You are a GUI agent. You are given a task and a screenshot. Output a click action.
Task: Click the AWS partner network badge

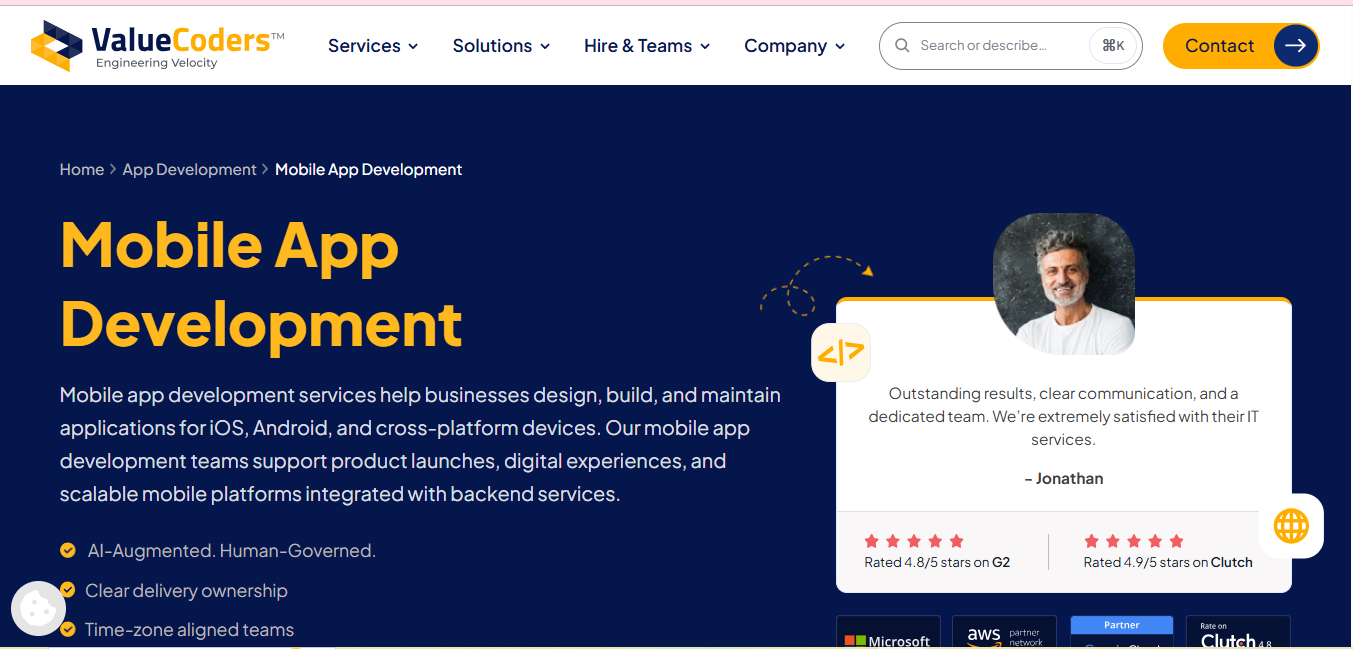[1004, 633]
